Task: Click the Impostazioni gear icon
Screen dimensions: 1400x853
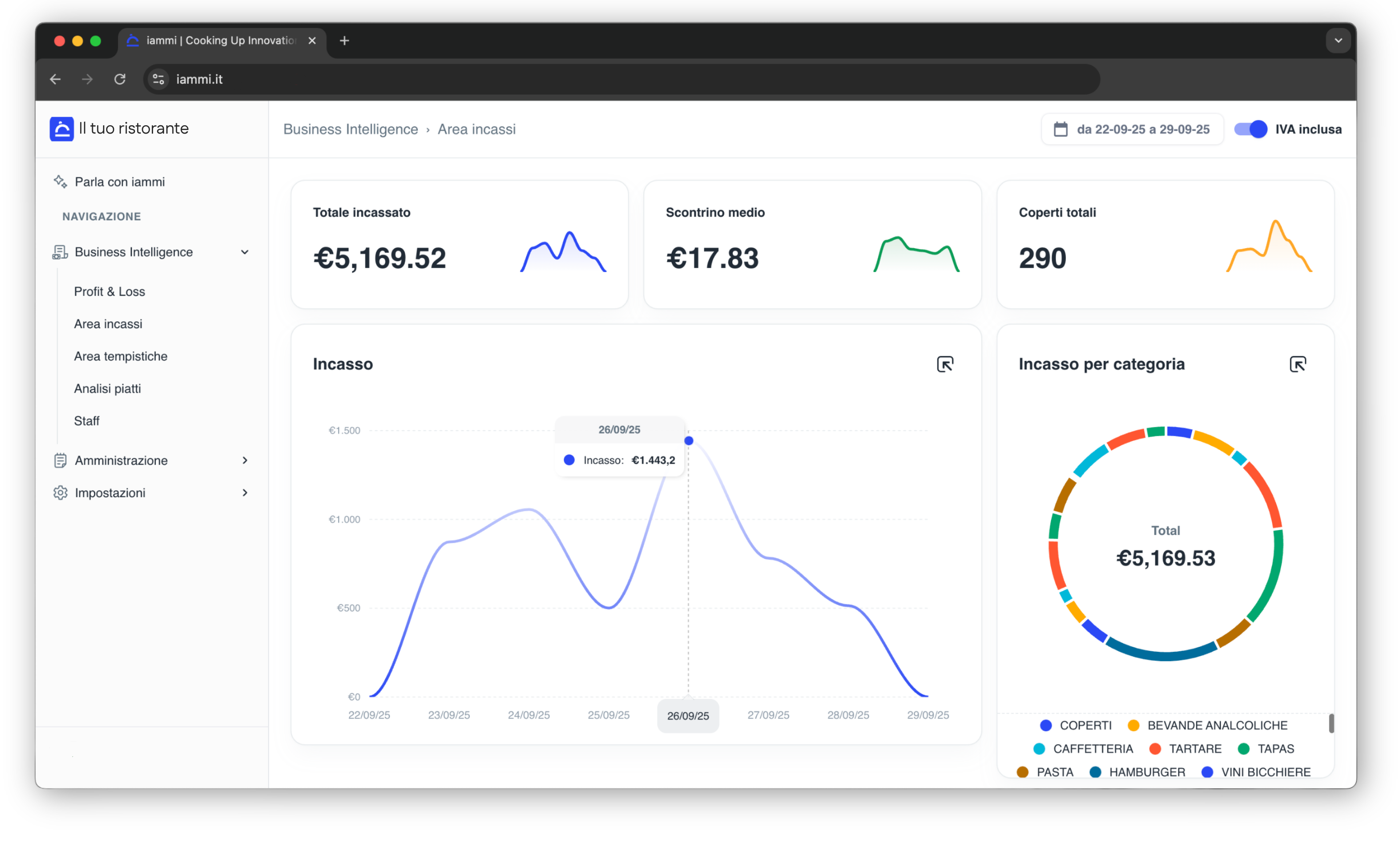Action: point(60,493)
